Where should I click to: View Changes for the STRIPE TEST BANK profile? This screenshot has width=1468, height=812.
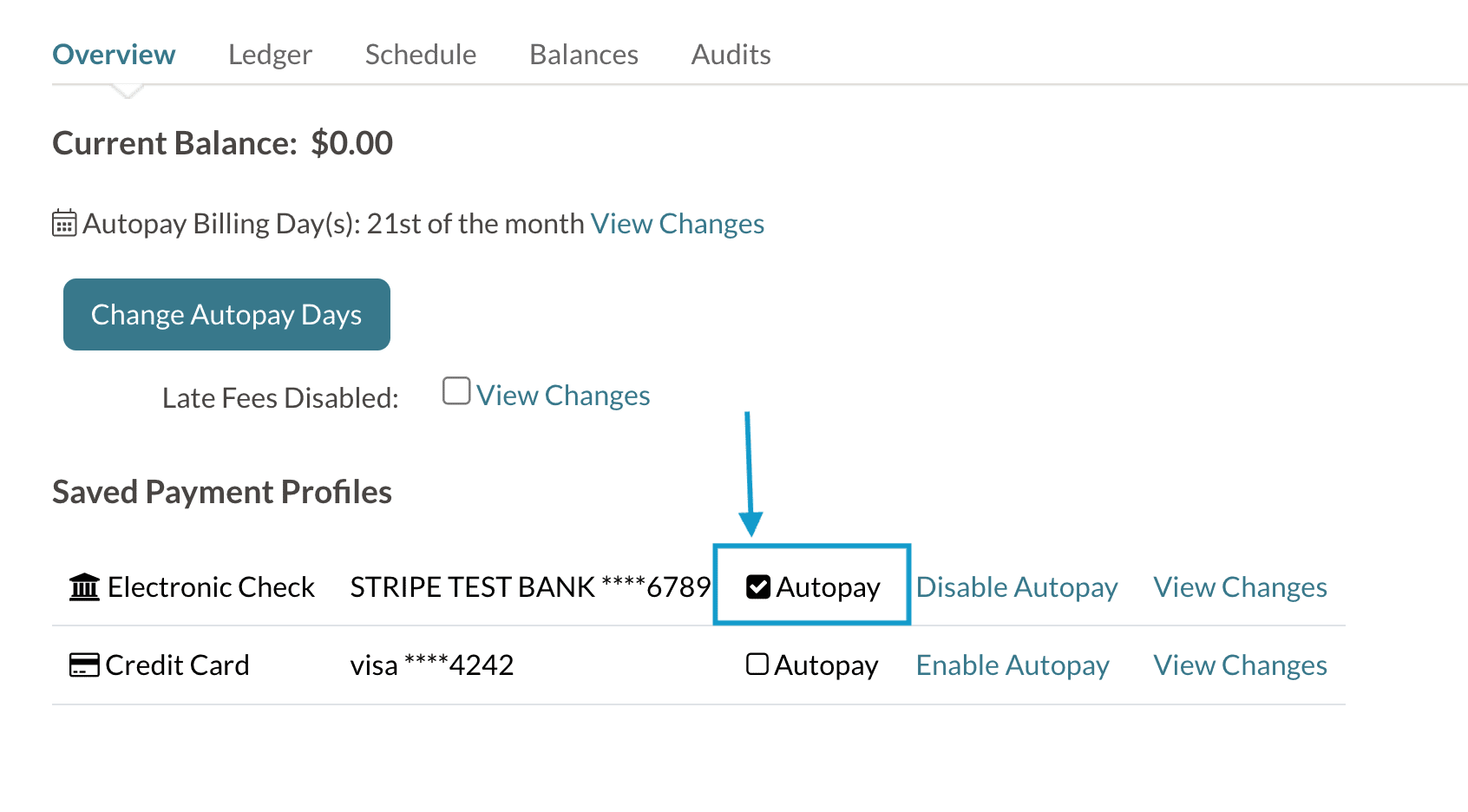tap(1240, 586)
